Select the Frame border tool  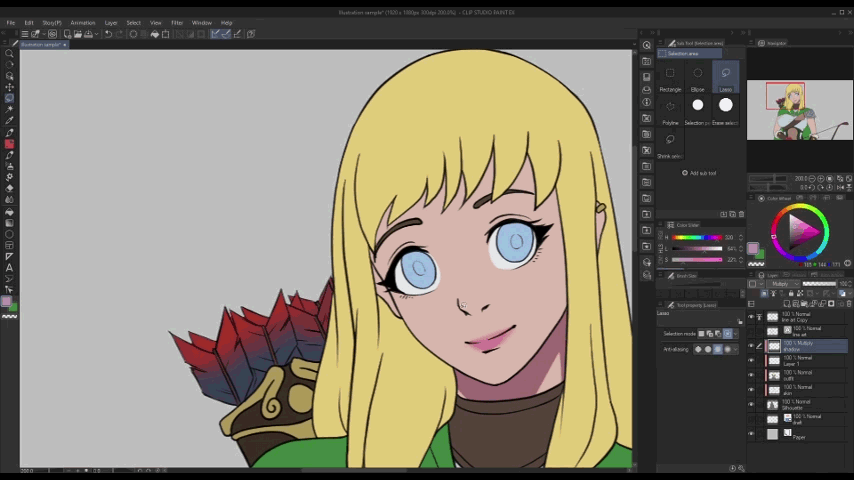(9, 245)
